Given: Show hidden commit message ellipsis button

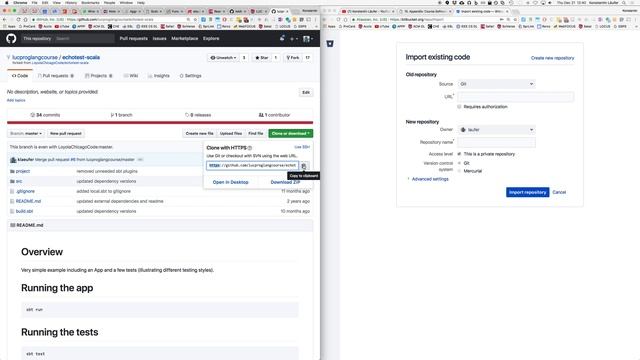Looking at the screenshot, I should (x=140, y=160).
